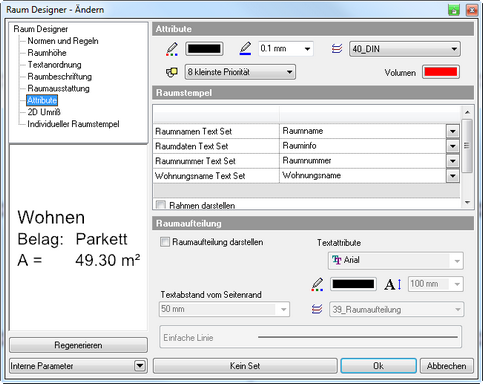Click the text height icon beside 100 mm
483x384 pixels.
tap(393, 284)
